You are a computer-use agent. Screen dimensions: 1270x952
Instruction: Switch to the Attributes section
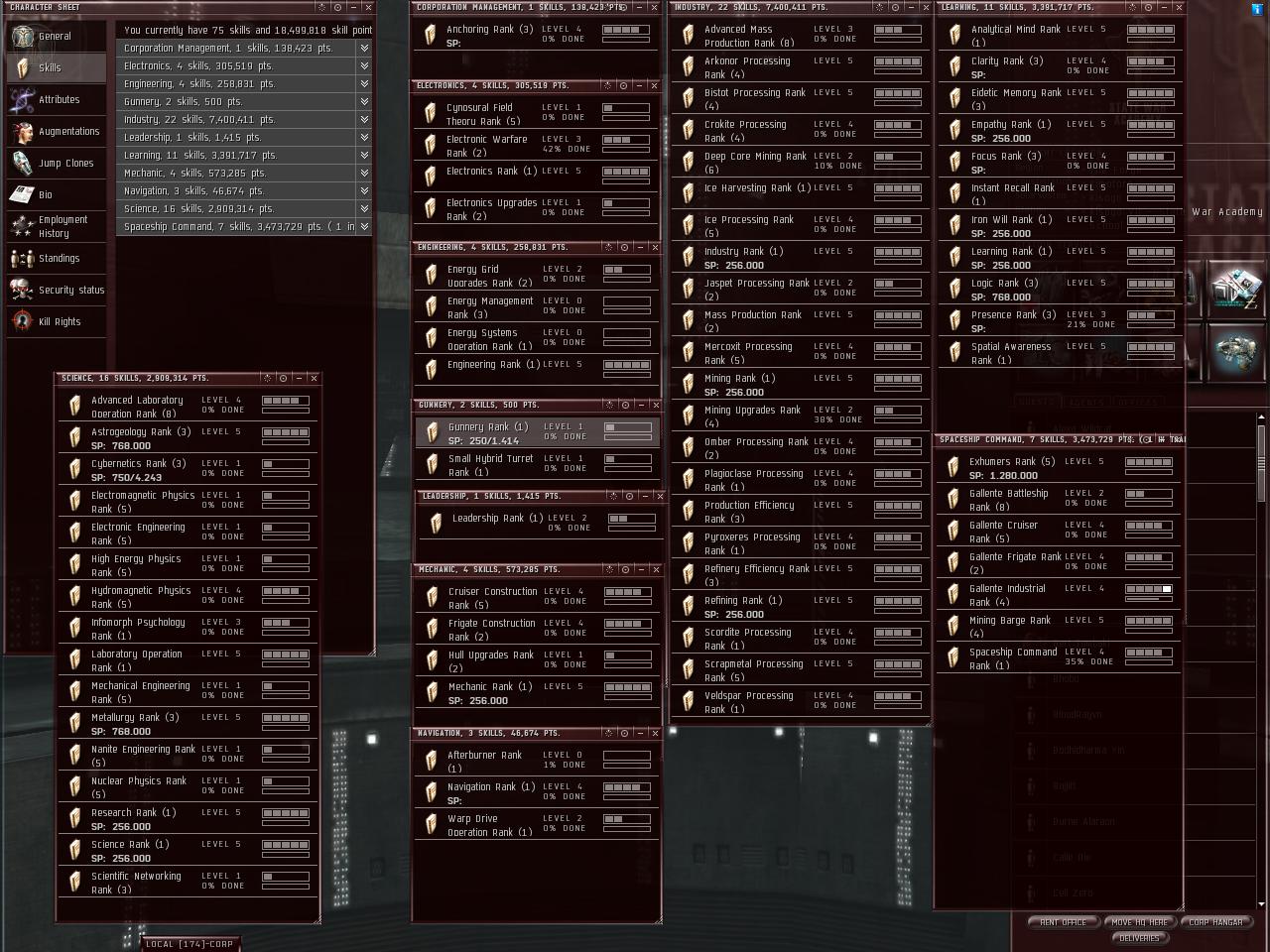pyautogui.click(x=56, y=99)
